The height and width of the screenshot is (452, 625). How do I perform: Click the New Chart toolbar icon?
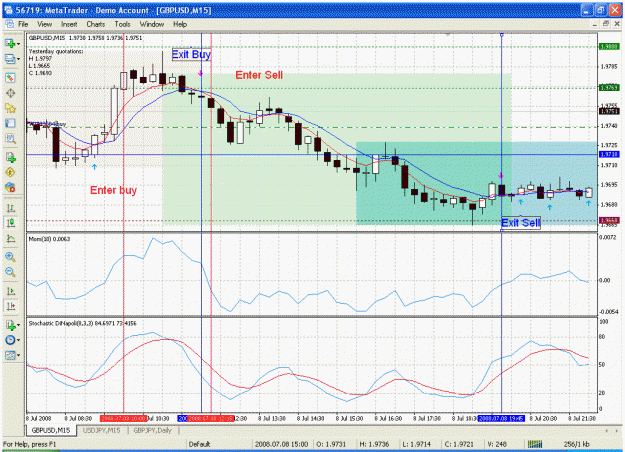click(10, 43)
